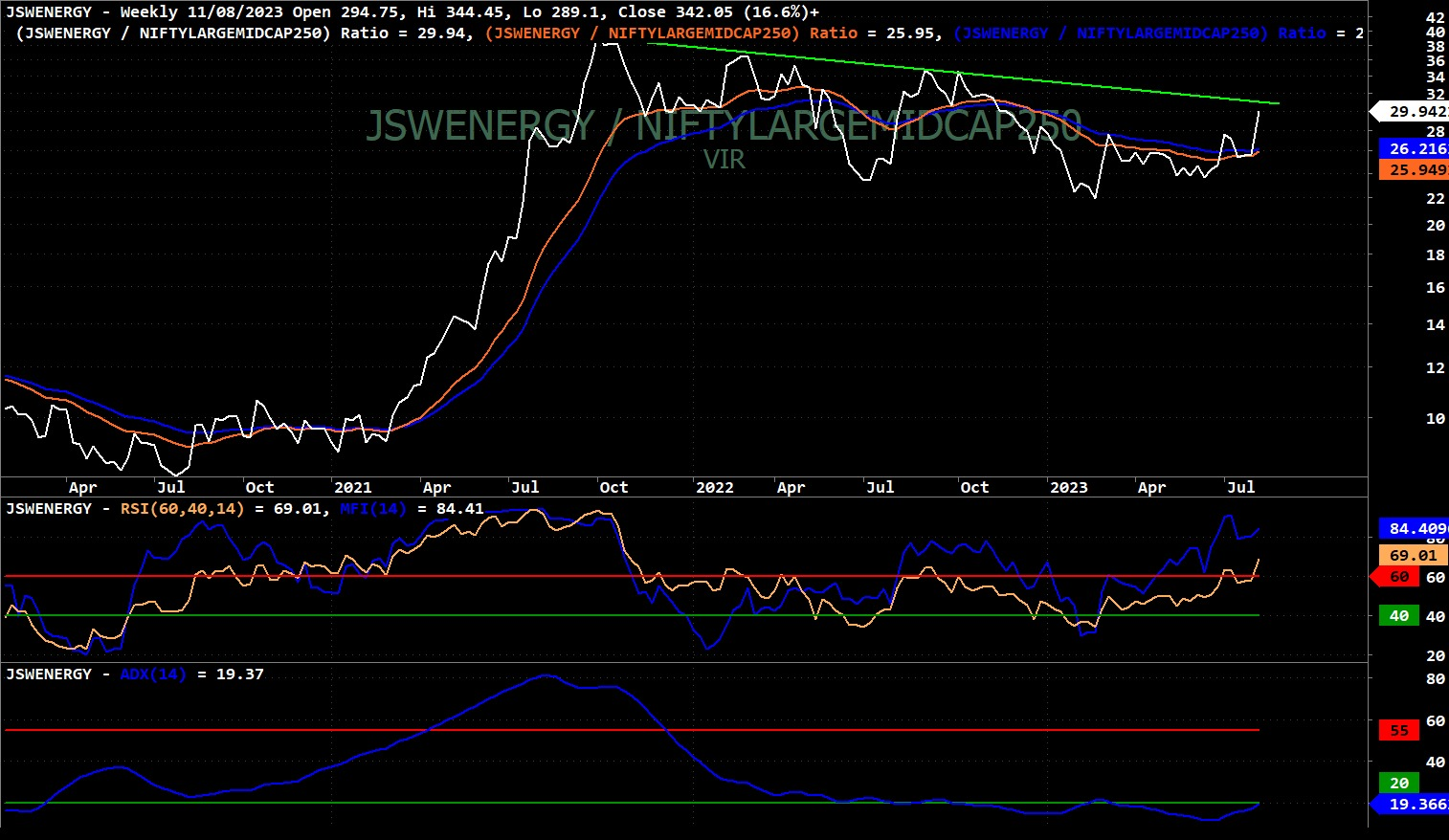
Task: Click the 12 price axis label
Action: pos(1436,368)
